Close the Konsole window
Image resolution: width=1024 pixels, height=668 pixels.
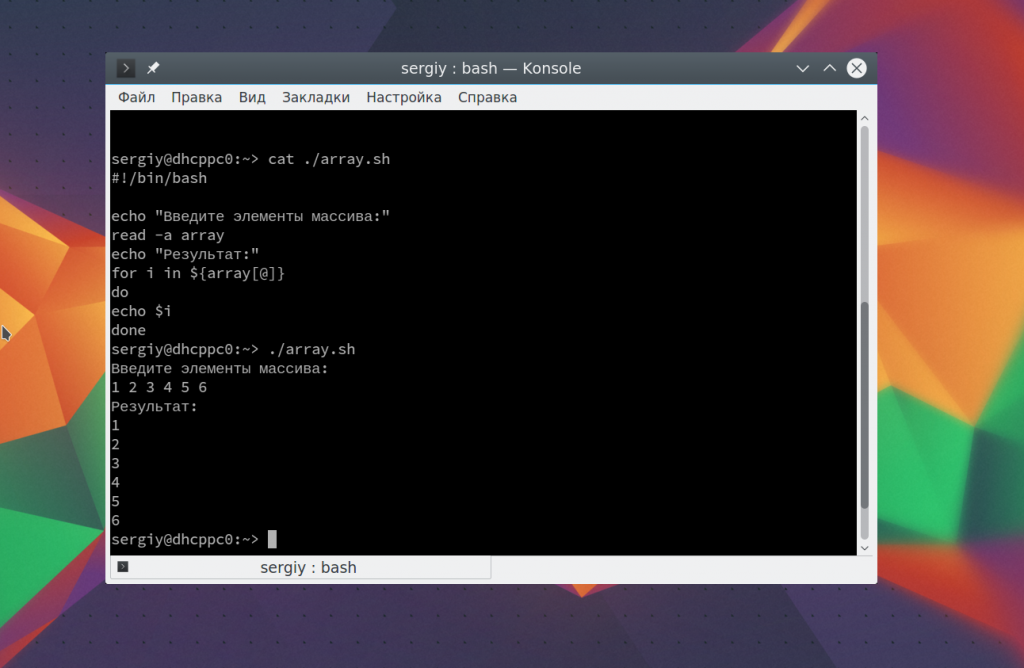point(856,68)
